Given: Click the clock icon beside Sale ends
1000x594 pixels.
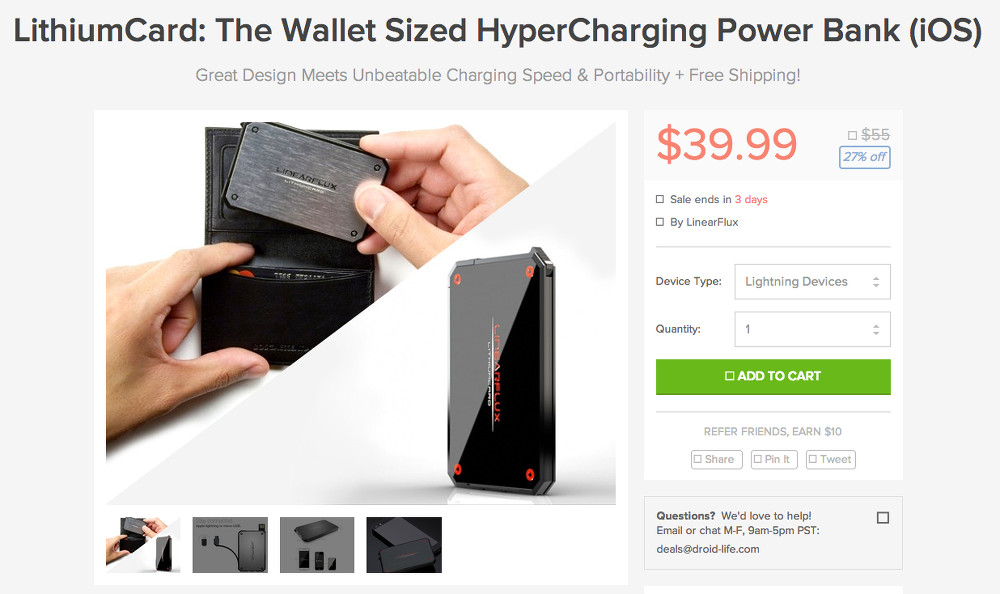Looking at the screenshot, I should (x=660, y=199).
